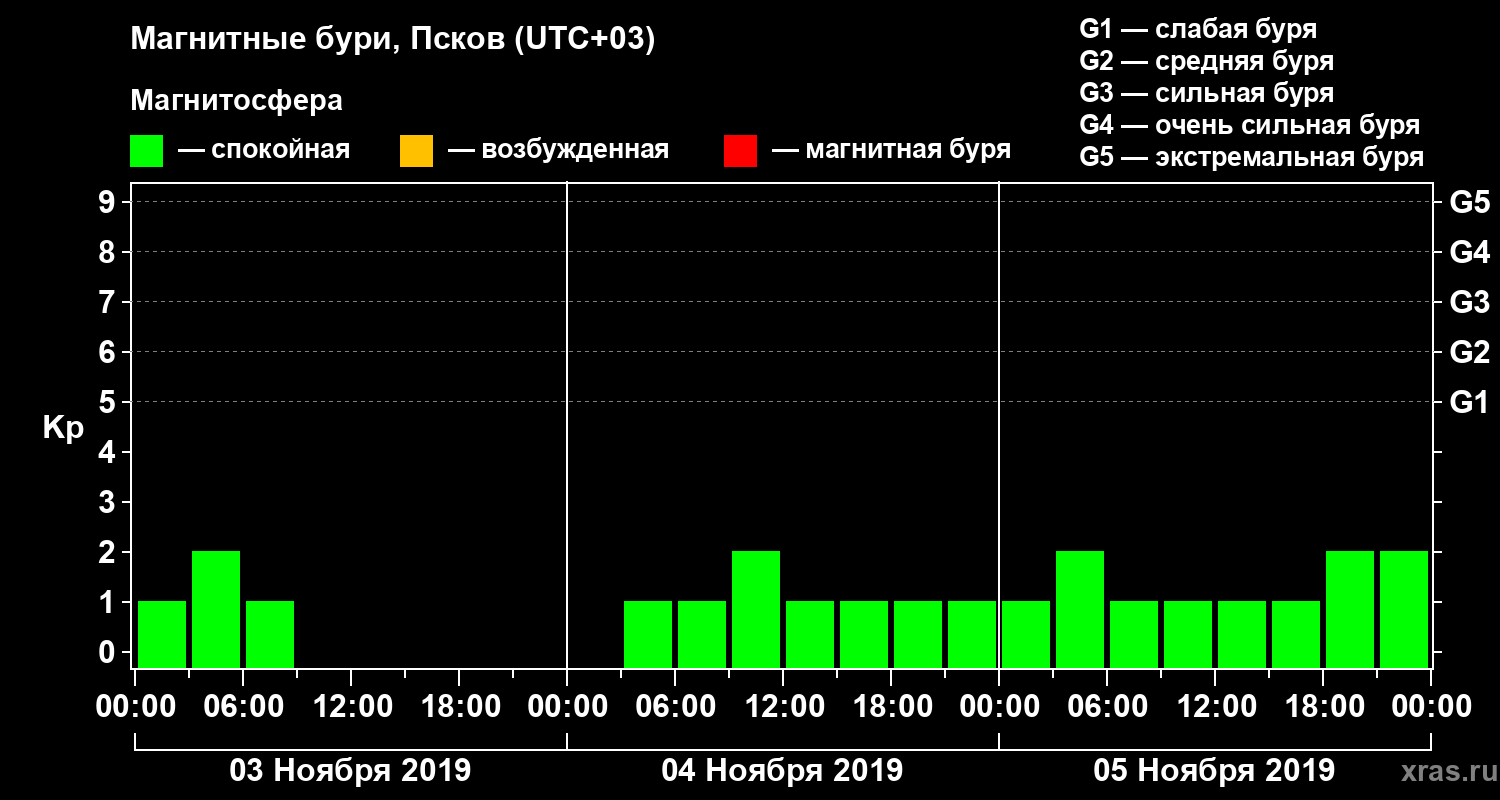Click the line "G4 — очень сильная буря"
The width and height of the screenshot is (1500, 800).
click(x=1250, y=125)
